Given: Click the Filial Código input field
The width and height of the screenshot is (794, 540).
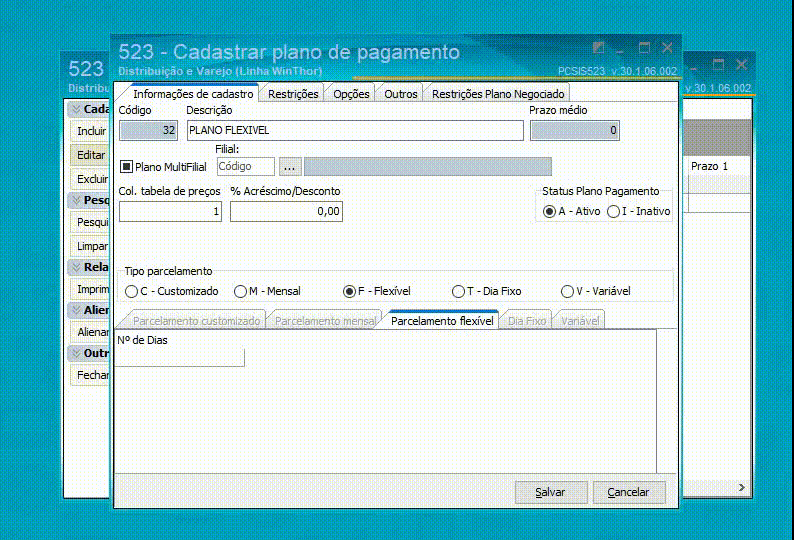Looking at the screenshot, I should [x=246, y=167].
